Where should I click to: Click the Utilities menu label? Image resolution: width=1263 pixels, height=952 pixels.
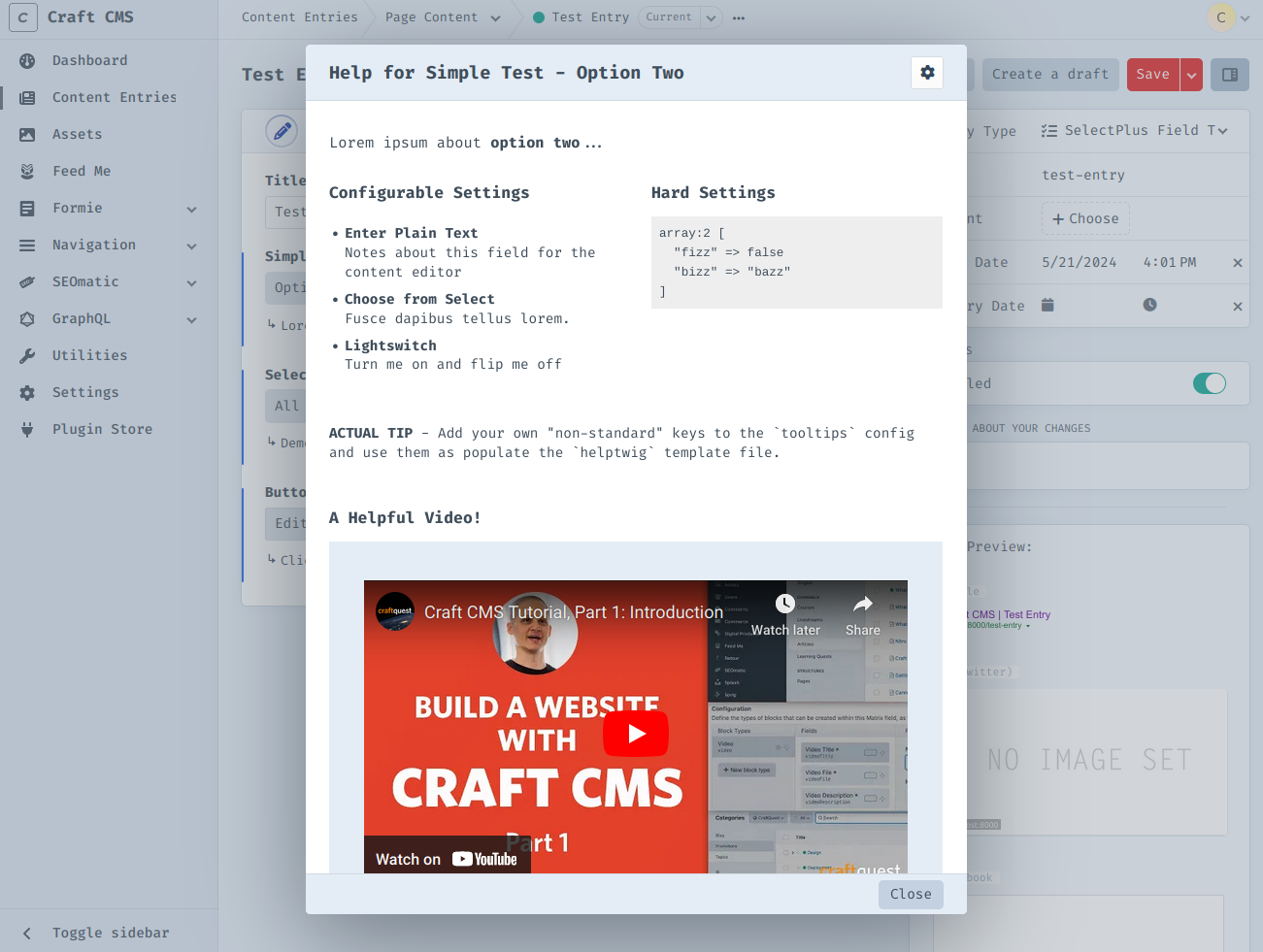[89, 355]
